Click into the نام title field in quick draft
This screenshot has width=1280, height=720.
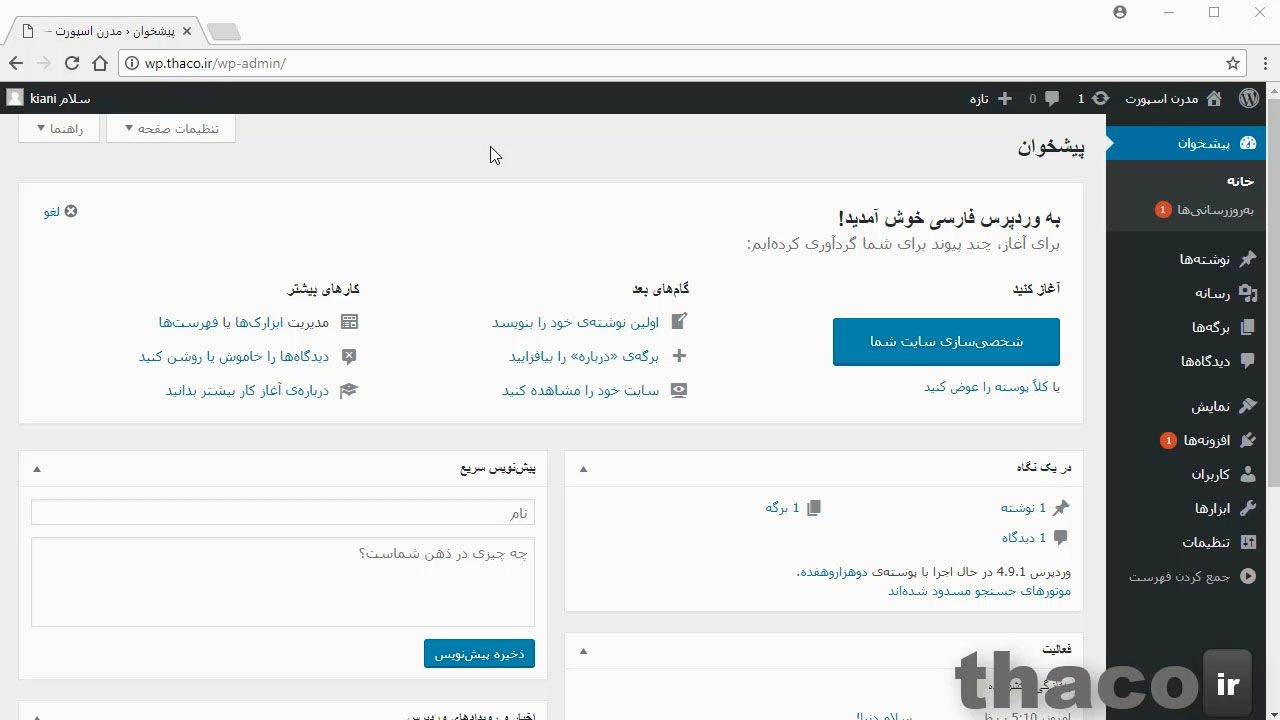point(283,513)
